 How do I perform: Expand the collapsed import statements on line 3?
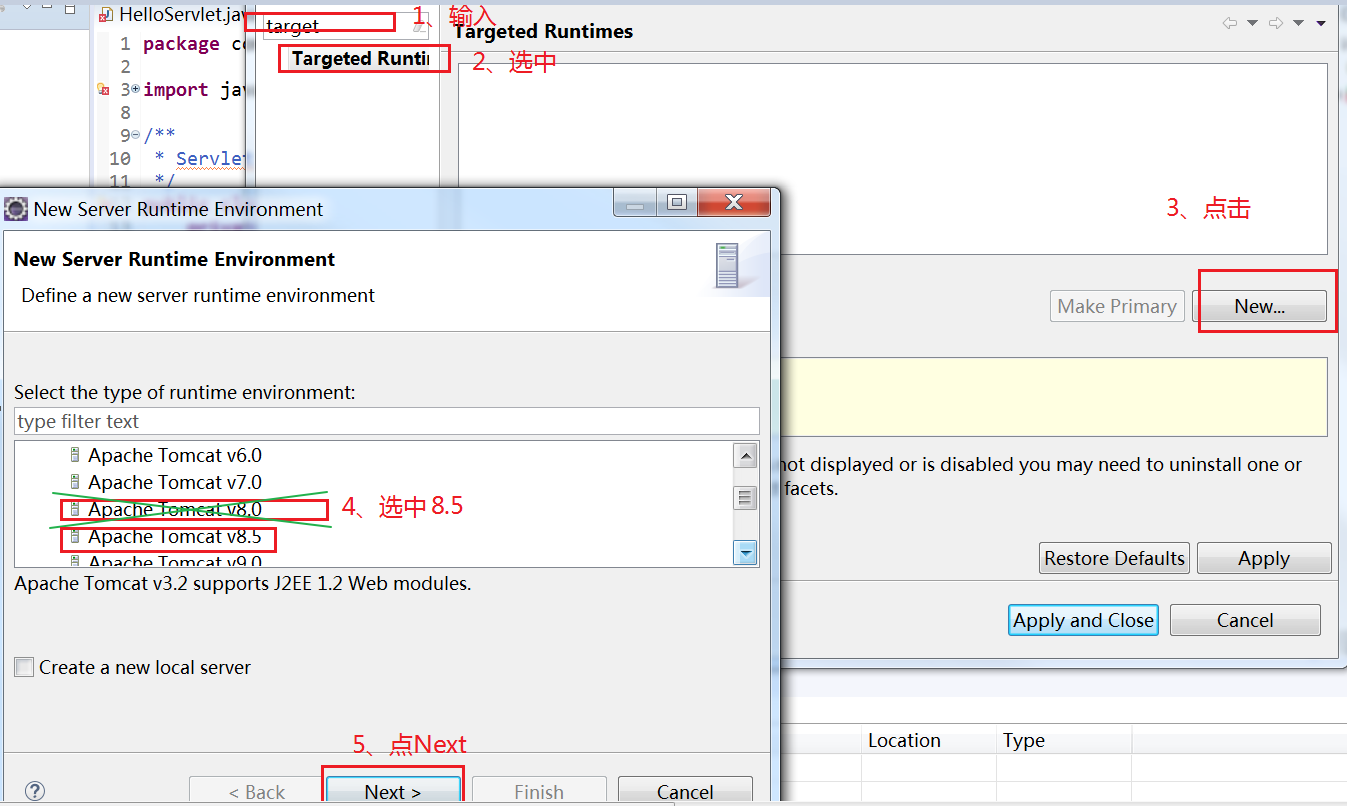135,90
